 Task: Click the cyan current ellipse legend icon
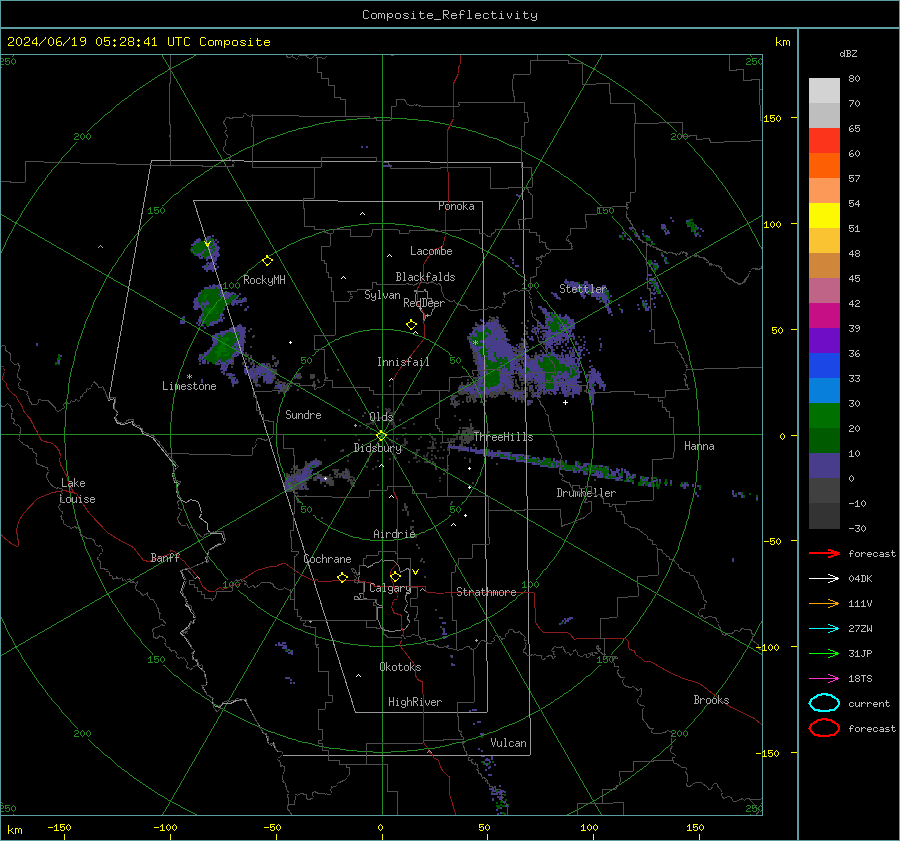point(824,703)
